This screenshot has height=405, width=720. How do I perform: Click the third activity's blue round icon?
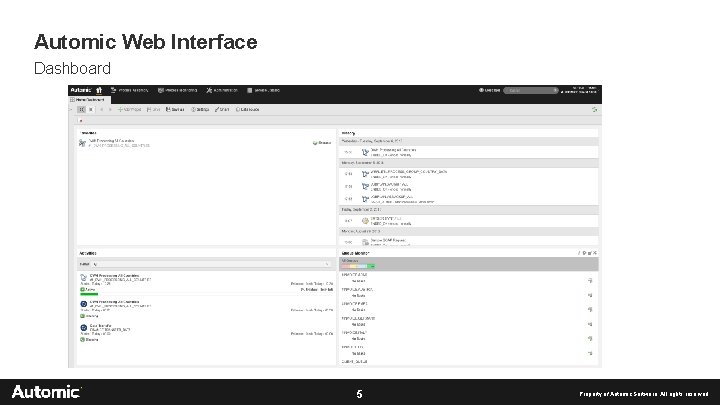84,328
